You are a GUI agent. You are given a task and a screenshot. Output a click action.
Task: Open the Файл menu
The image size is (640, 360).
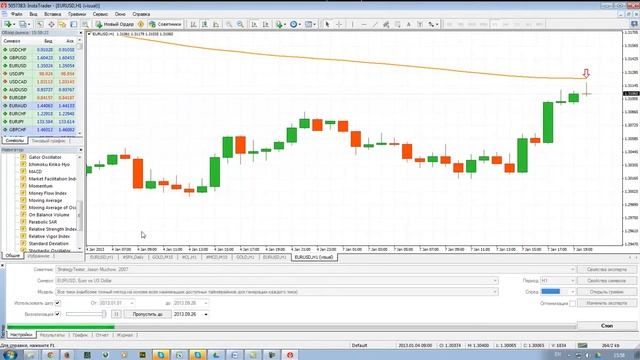click(16, 14)
